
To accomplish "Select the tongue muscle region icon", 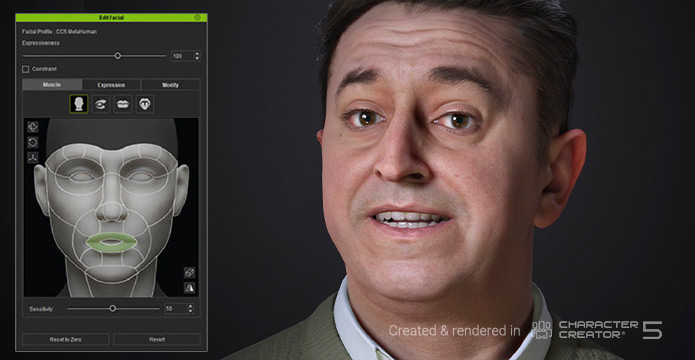I will click(x=145, y=104).
